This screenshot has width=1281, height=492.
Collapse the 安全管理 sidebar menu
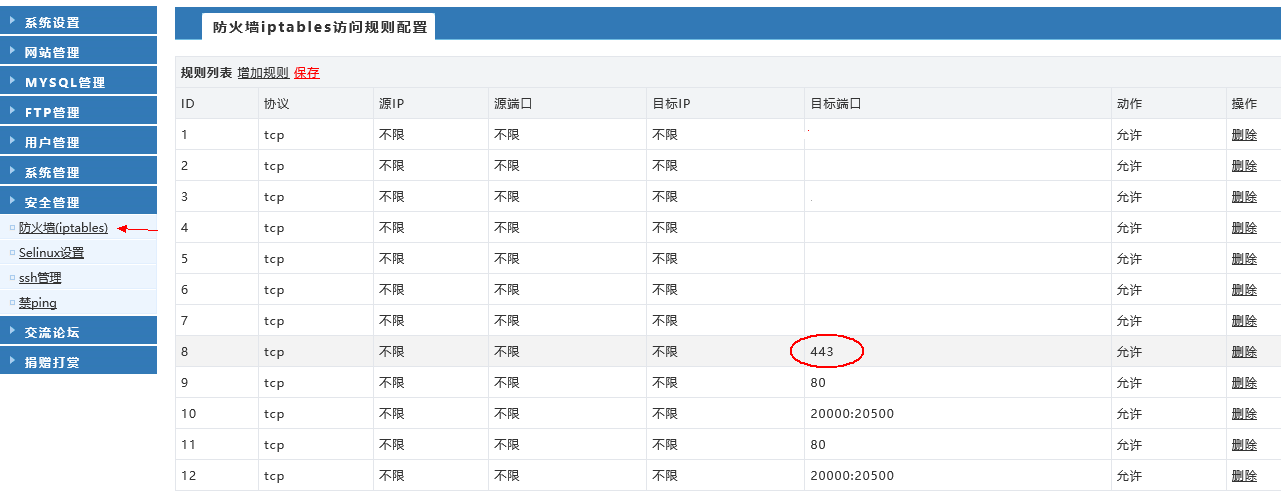(x=78, y=201)
